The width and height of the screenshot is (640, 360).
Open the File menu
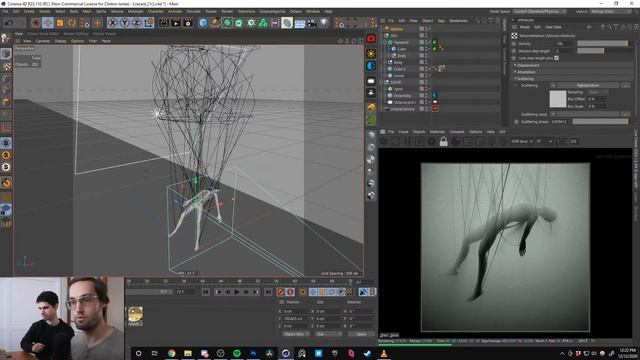[6, 11]
